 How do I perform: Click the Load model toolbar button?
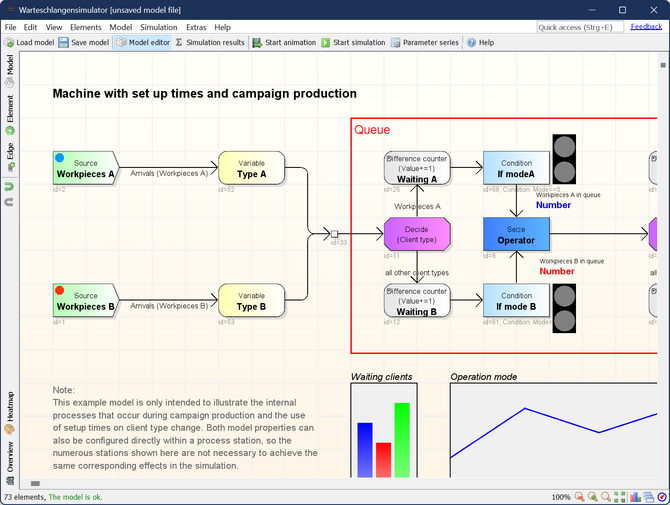point(29,43)
